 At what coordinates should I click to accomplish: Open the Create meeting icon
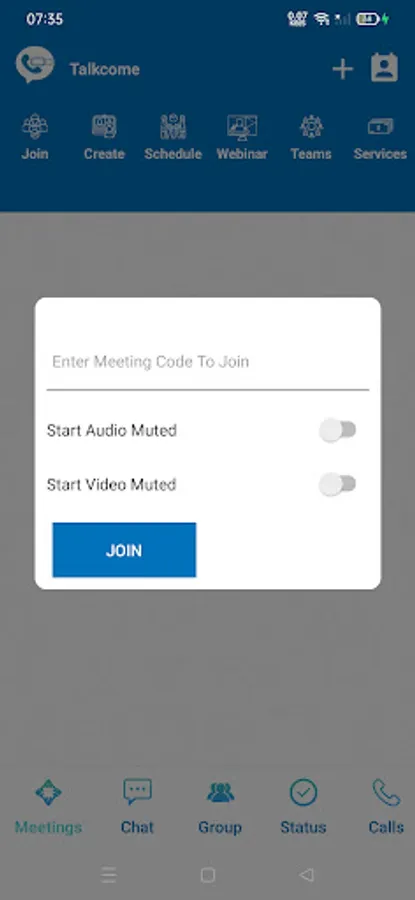[104, 126]
